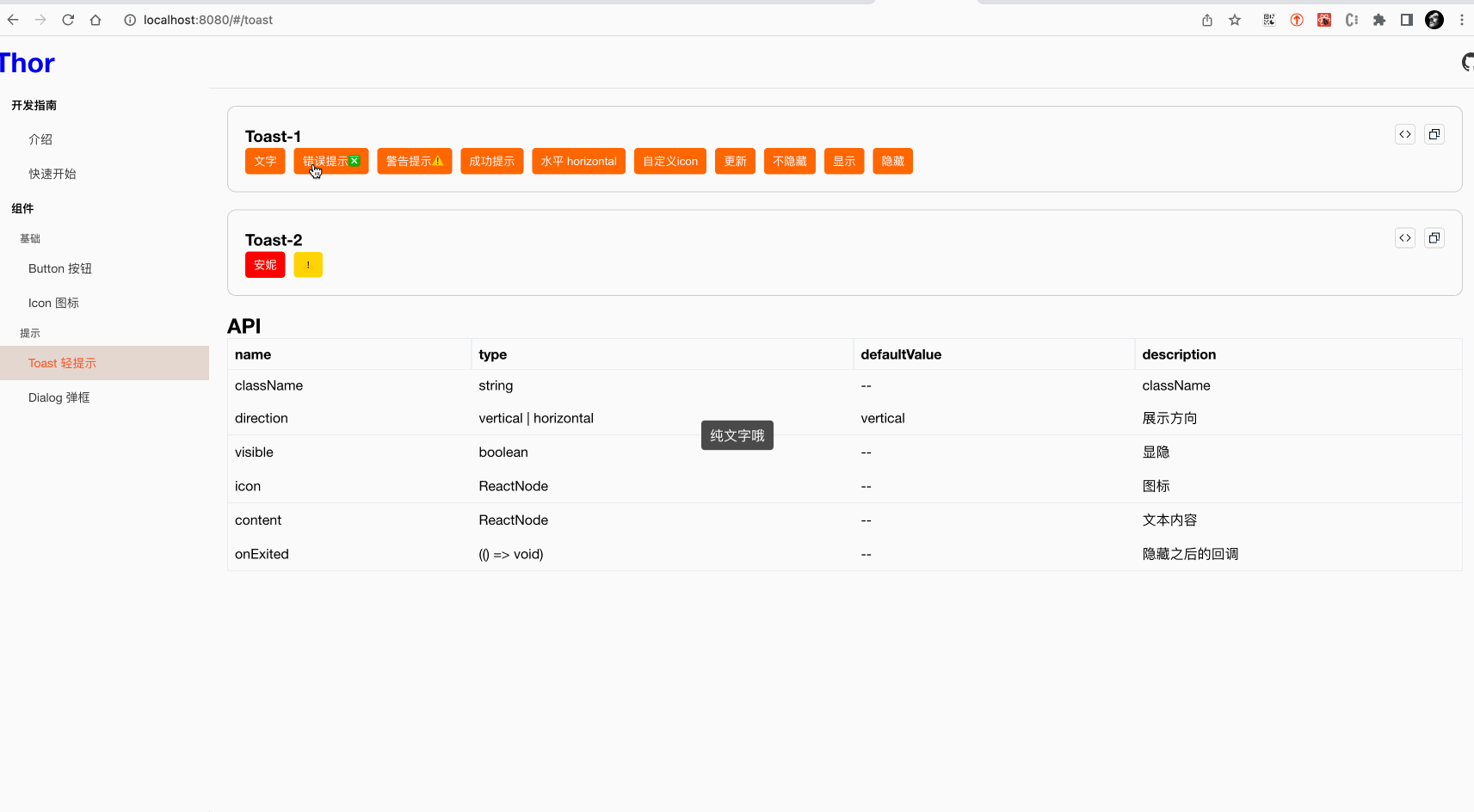Click the className name cell
The image size is (1474, 812).
(x=268, y=385)
